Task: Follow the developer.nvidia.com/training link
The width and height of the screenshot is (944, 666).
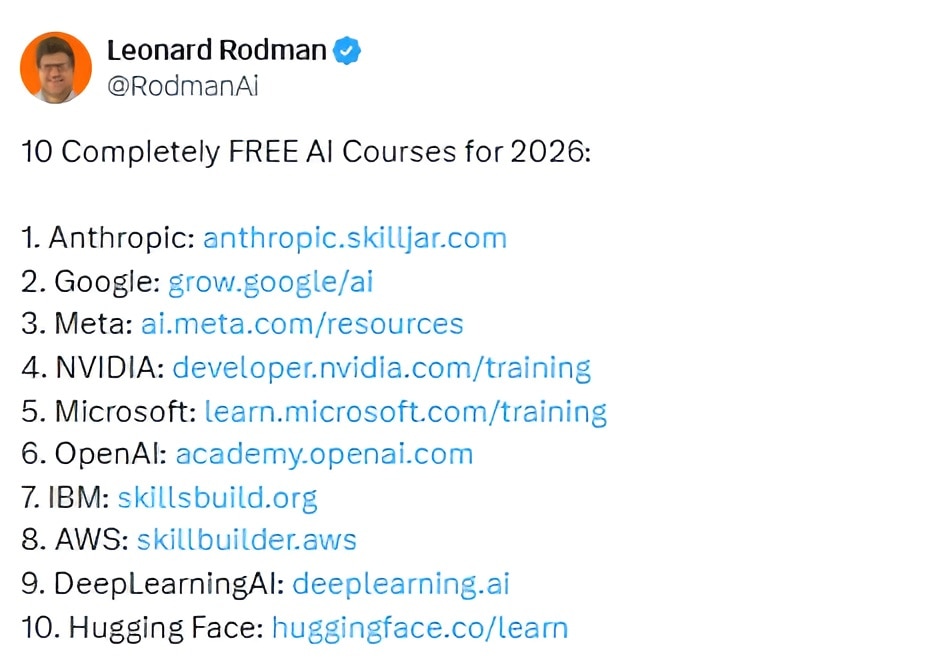Action: pyautogui.click(x=381, y=367)
